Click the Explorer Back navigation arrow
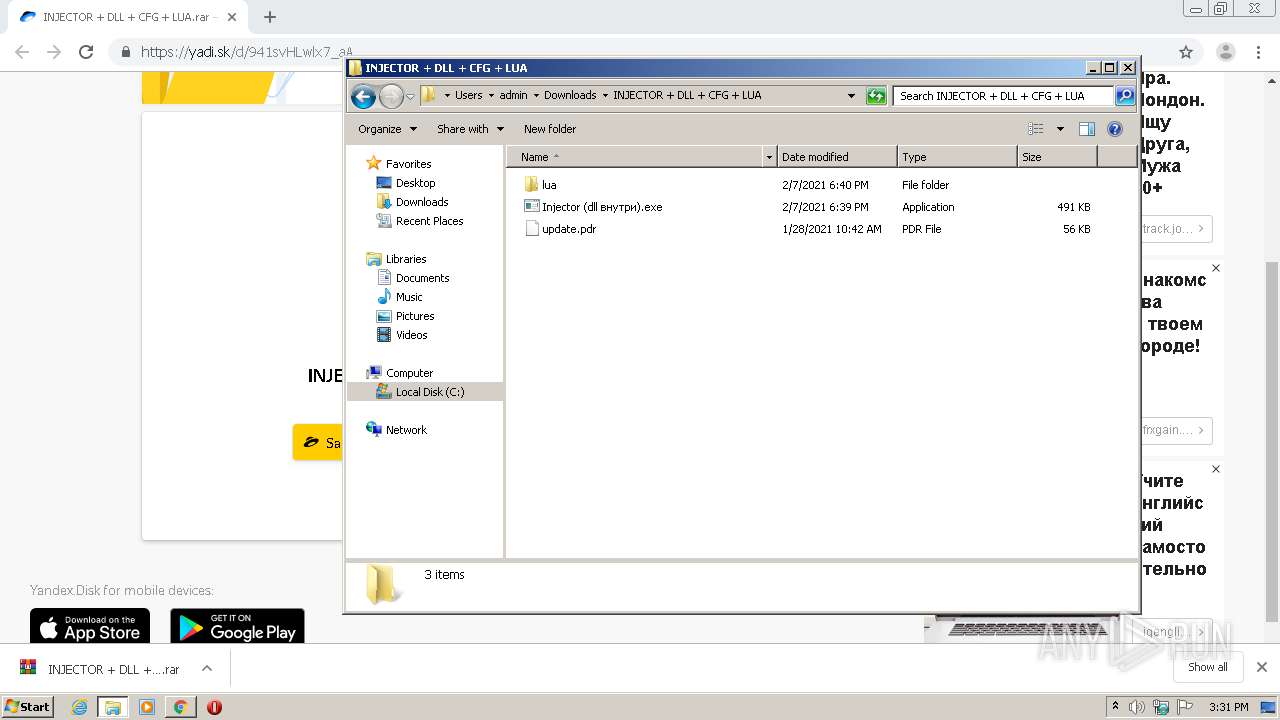1280x720 pixels. tap(364, 96)
